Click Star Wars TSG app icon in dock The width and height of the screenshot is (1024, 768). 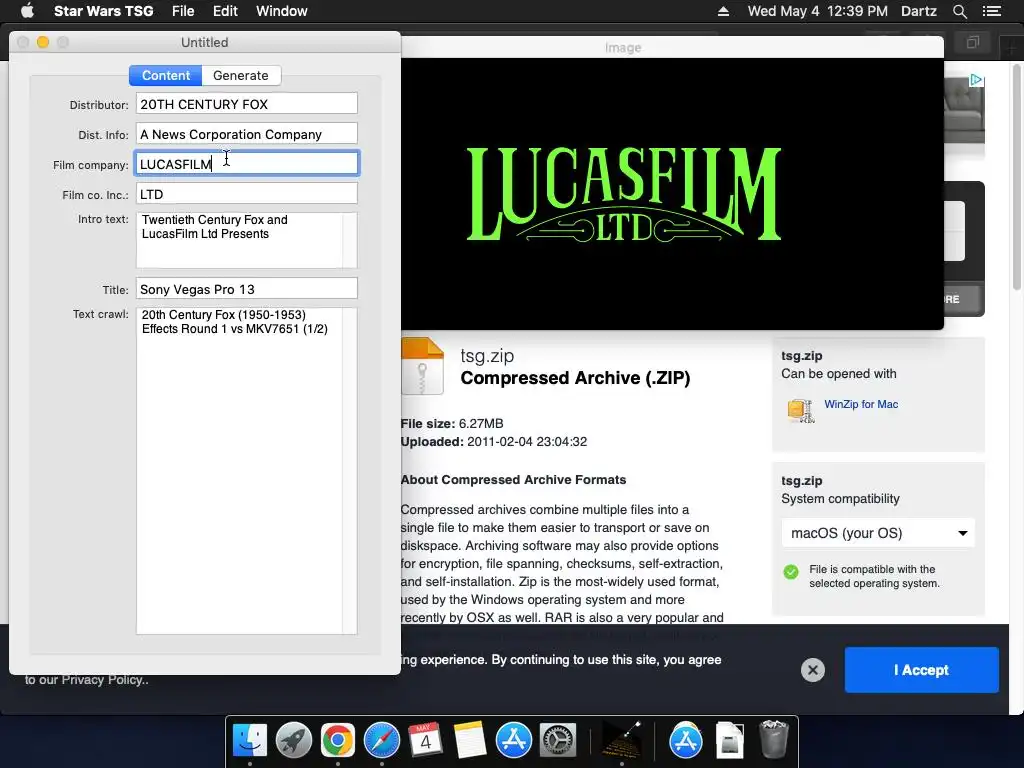[621, 740]
